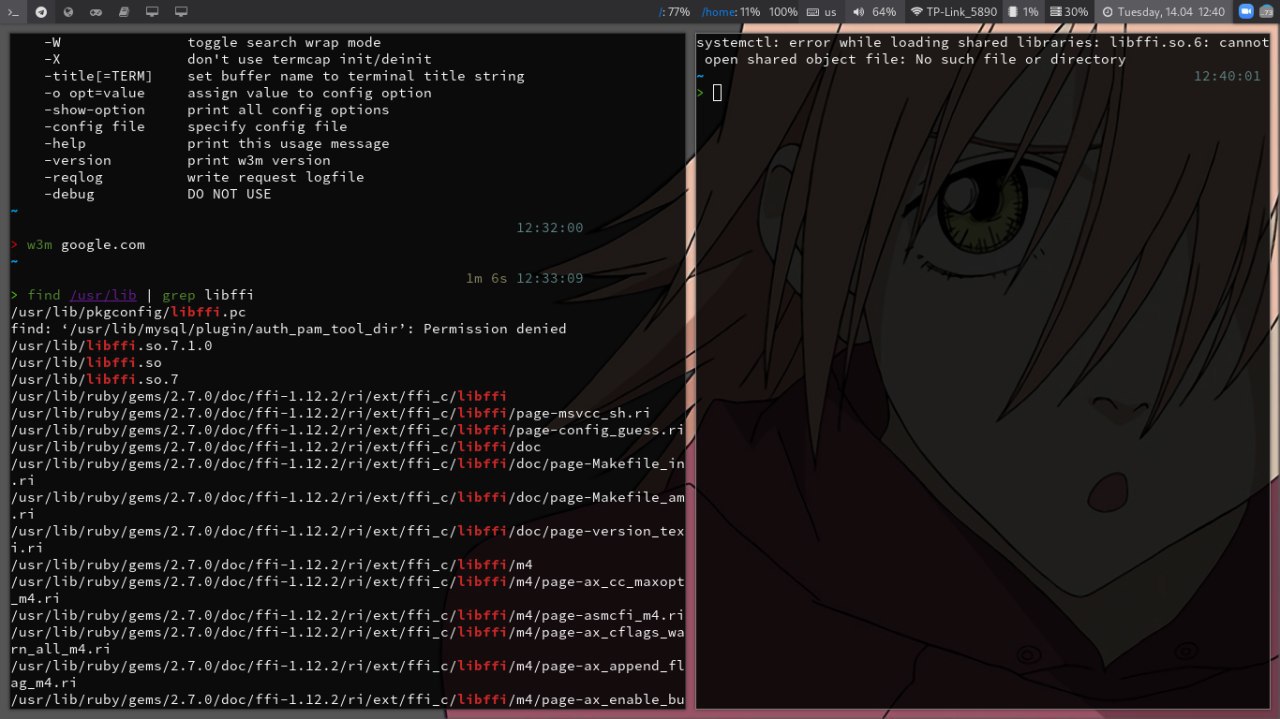Image resolution: width=1280 pixels, height=719 pixels.
Task: Click the page-msvcc_sh.ri result line
Action: (x=330, y=413)
